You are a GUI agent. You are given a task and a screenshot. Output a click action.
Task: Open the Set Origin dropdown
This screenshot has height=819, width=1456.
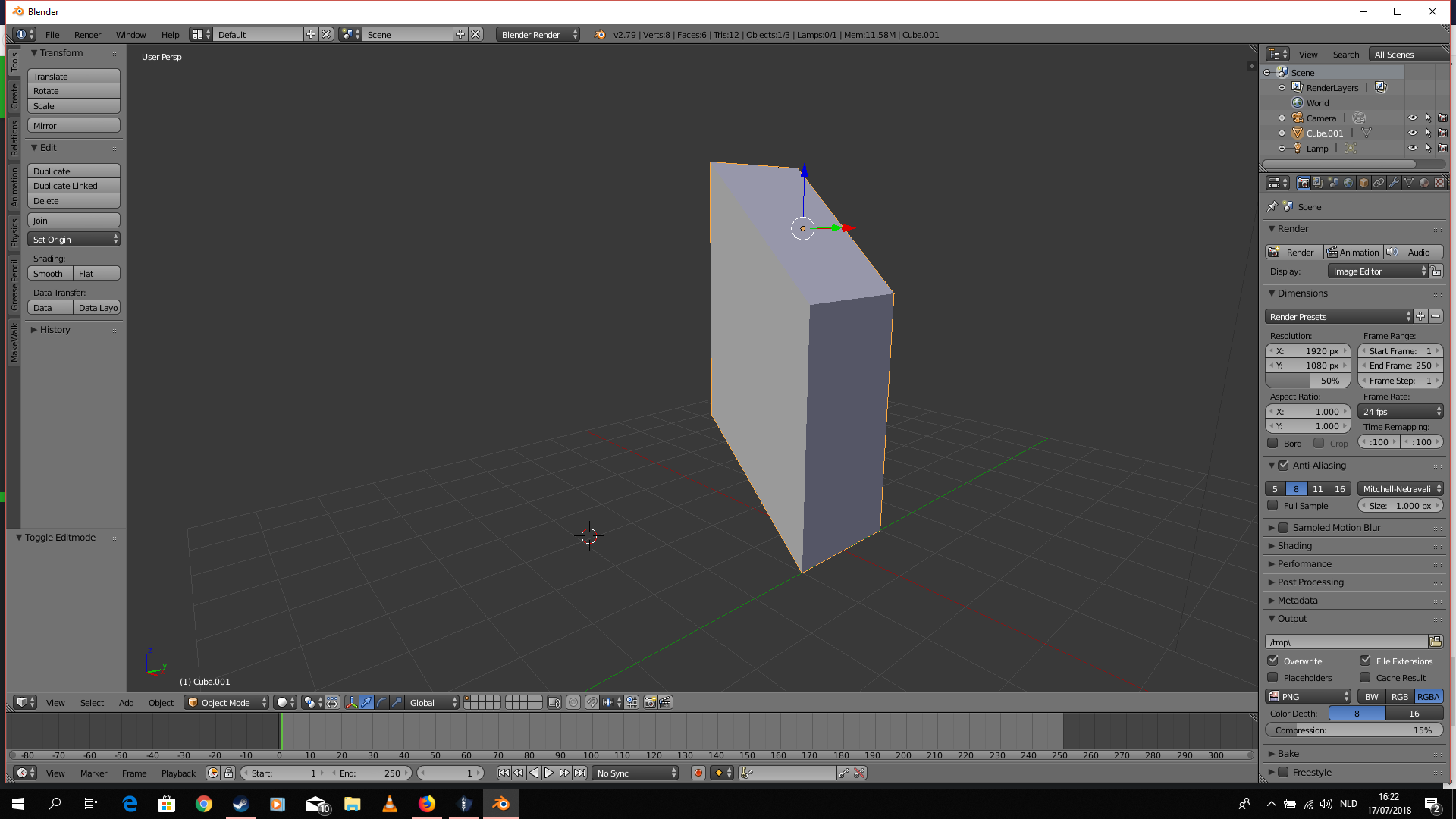click(x=74, y=239)
